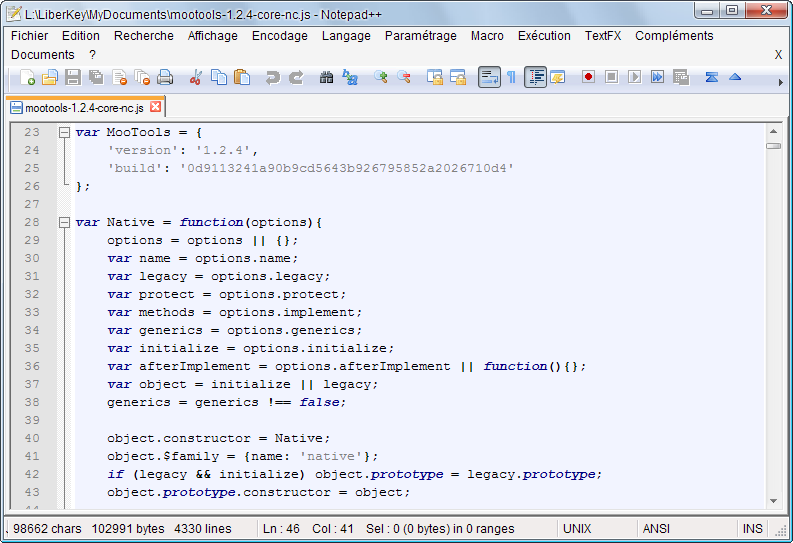This screenshot has height=543, width=793.
Task: Open the Paramétrage menu
Action: point(420,36)
